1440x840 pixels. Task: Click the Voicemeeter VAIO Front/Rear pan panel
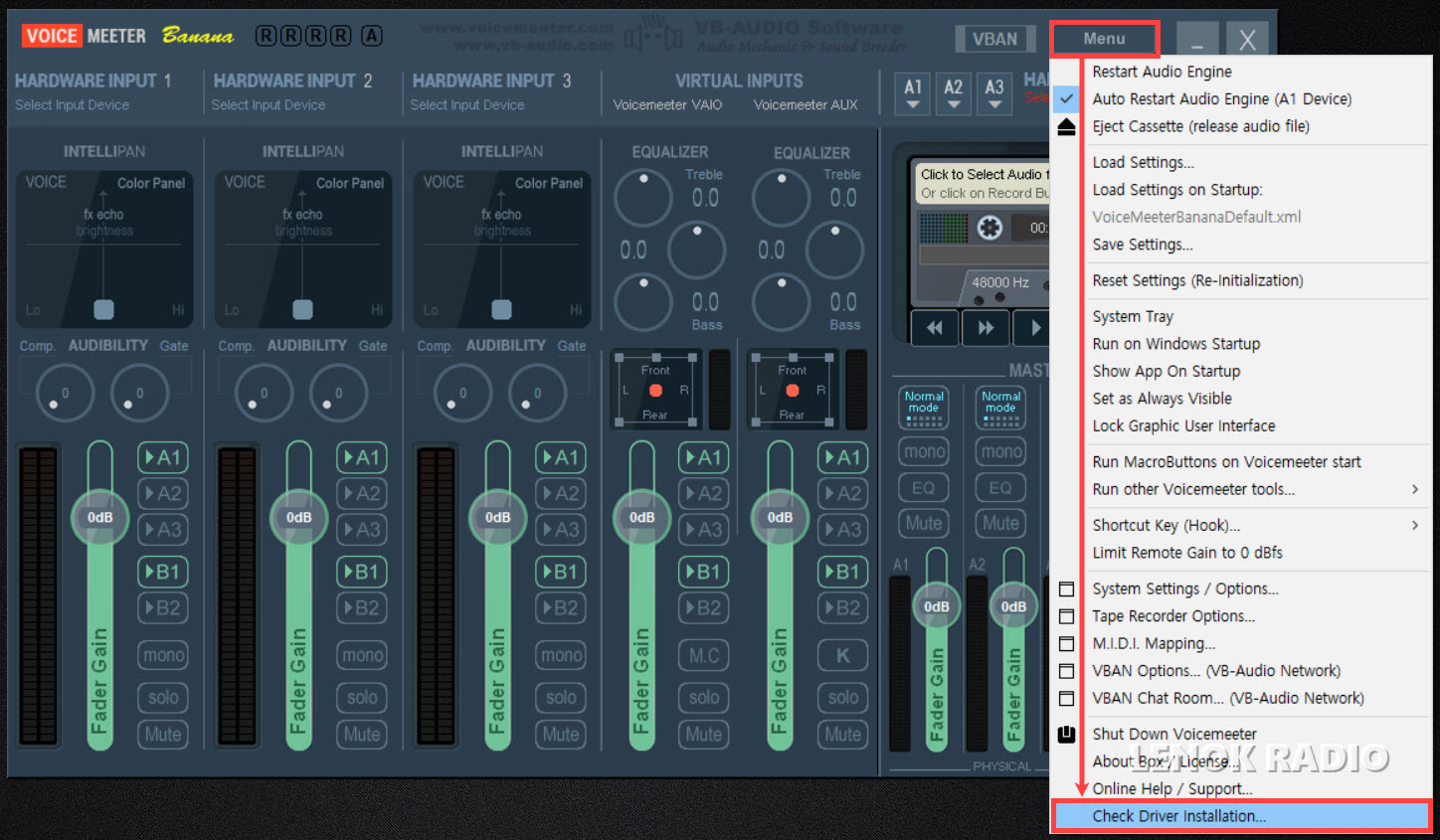[x=655, y=390]
